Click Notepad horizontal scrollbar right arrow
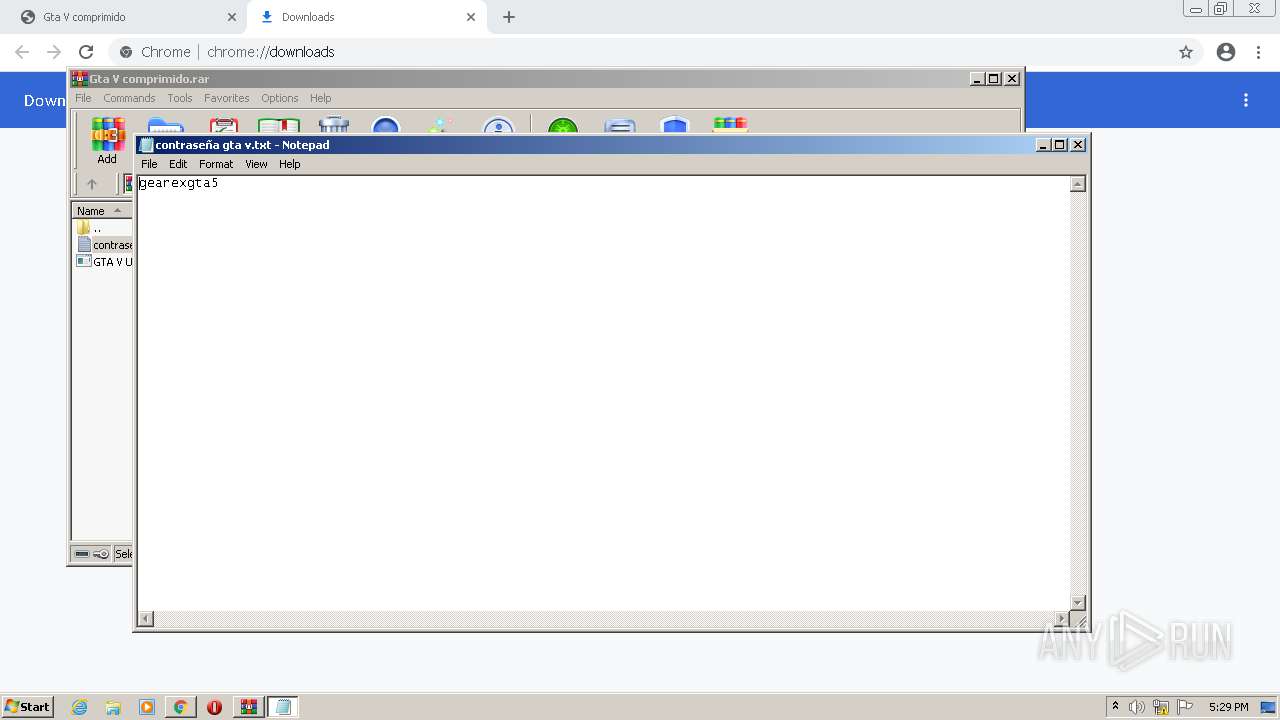The image size is (1280, 720). 1062,619
